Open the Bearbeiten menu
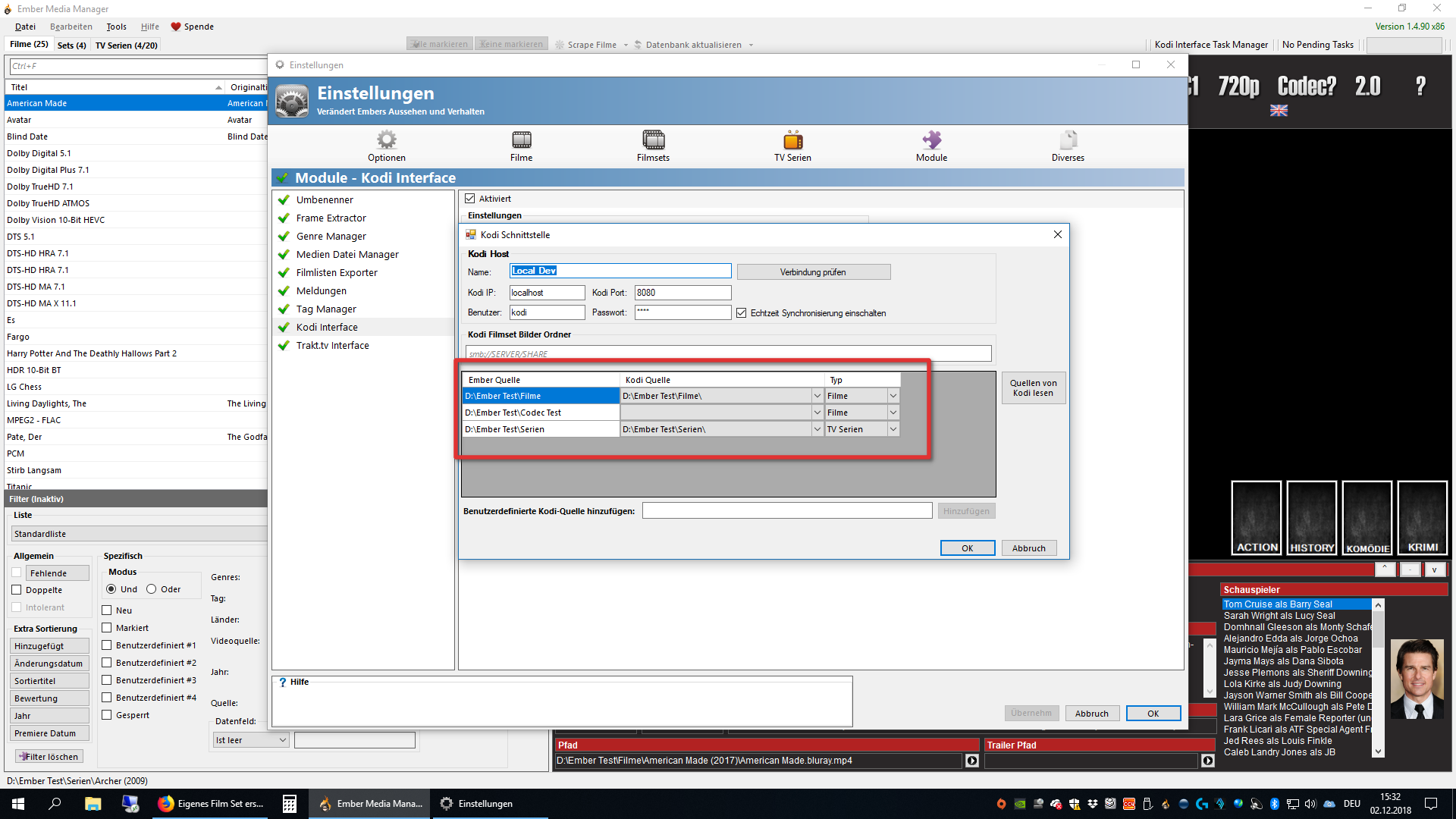 click(x=71, y=27)
